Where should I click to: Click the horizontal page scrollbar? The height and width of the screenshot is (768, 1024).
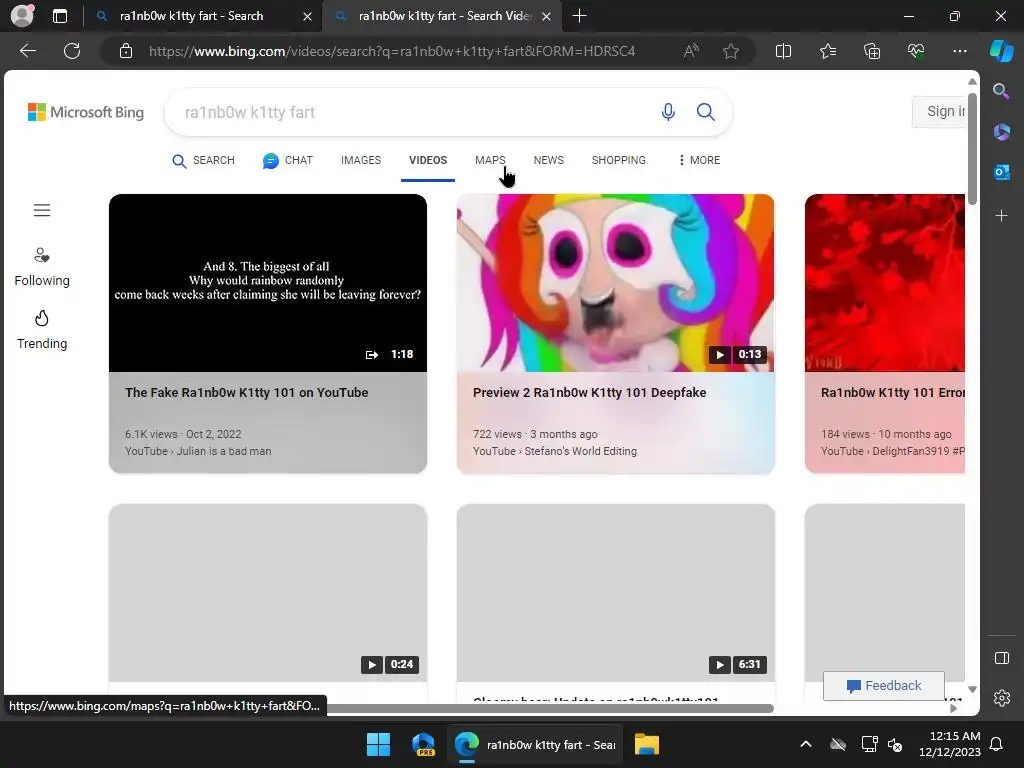point(549,708)
